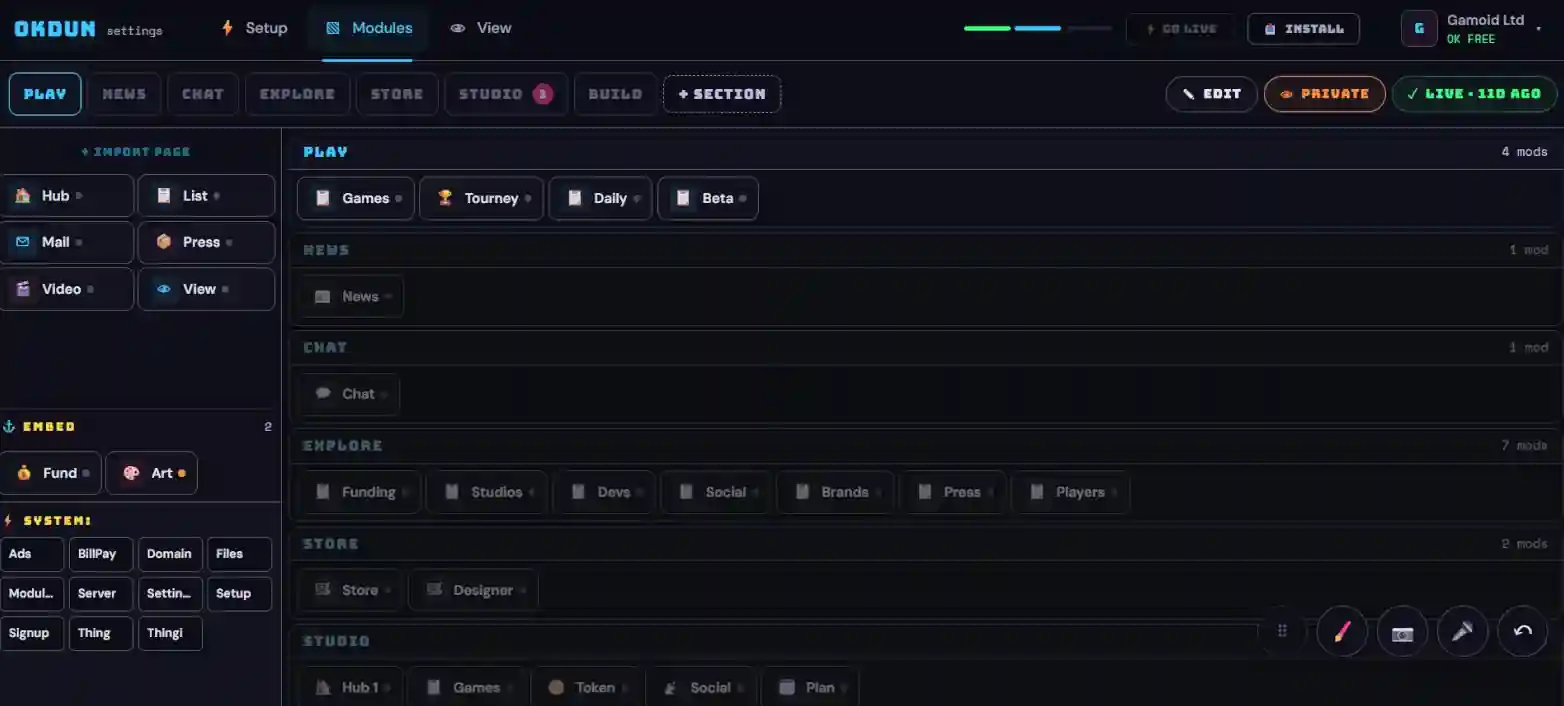Click the Gamoid Ltd avatar icon
The width and height of the screenshot is (1564, 706).
(x=1419, y=28)
